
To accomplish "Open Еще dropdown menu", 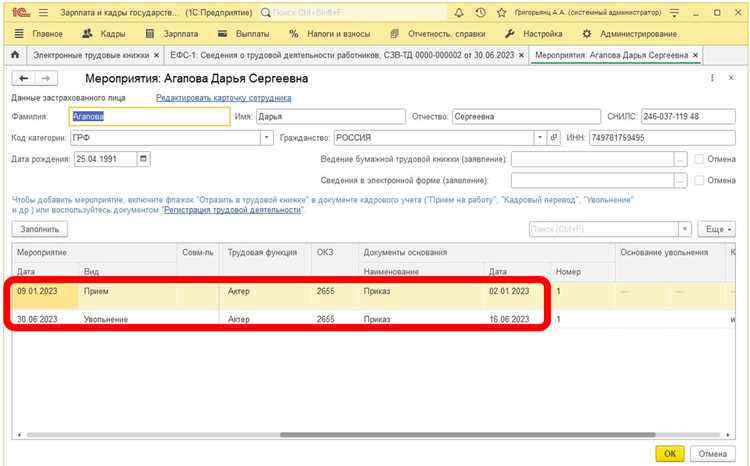I will pyautogui.click(x=716, y=229).
